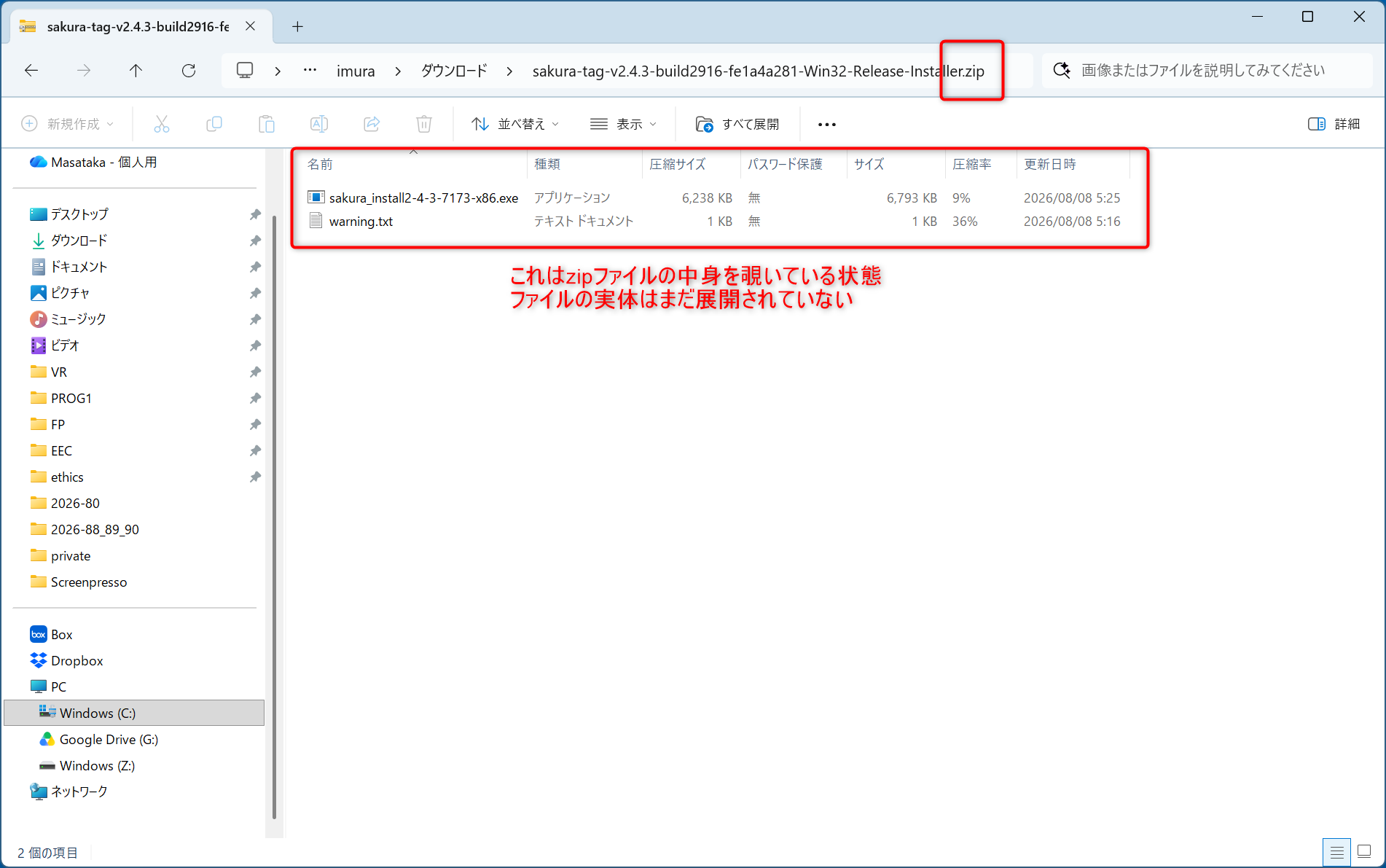This screenshot has width=1386, height=868.
Task: Open the Screenpresso folder in sidebar
Action: point(88,582)
